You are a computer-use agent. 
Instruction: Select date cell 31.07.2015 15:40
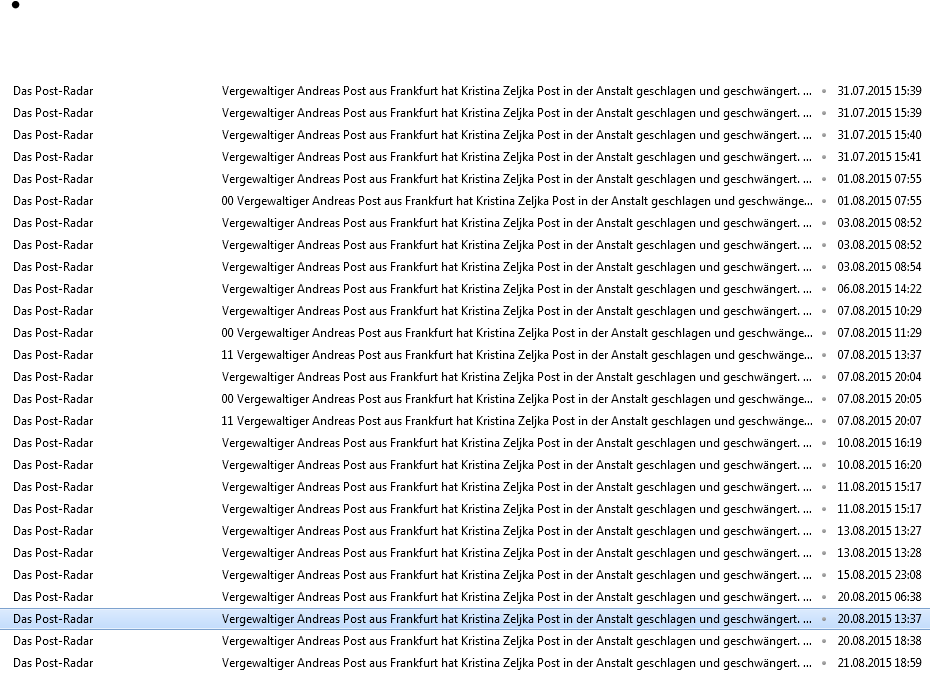tap(879, 135)
